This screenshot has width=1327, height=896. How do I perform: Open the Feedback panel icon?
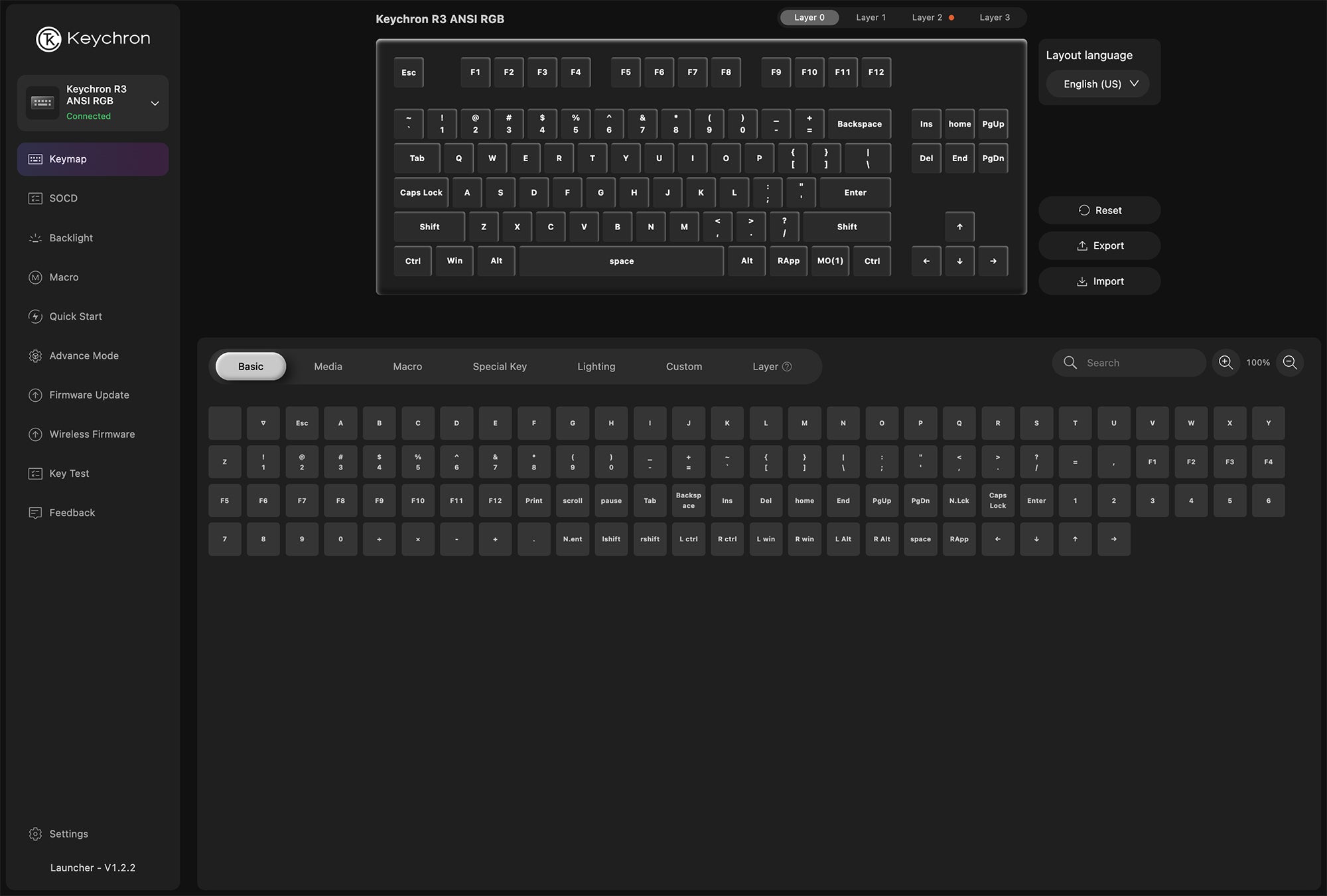coord(35,512)
